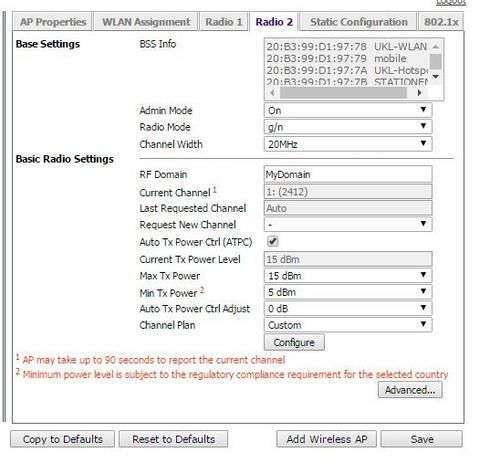
Task: Open the Advanced... settings button
Action: coord(410,390)
